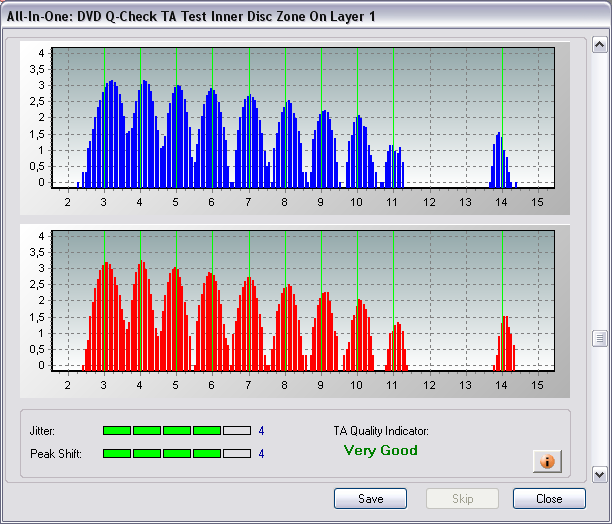Click the empty fifth Jitter bar segment

tap(237, 430)
